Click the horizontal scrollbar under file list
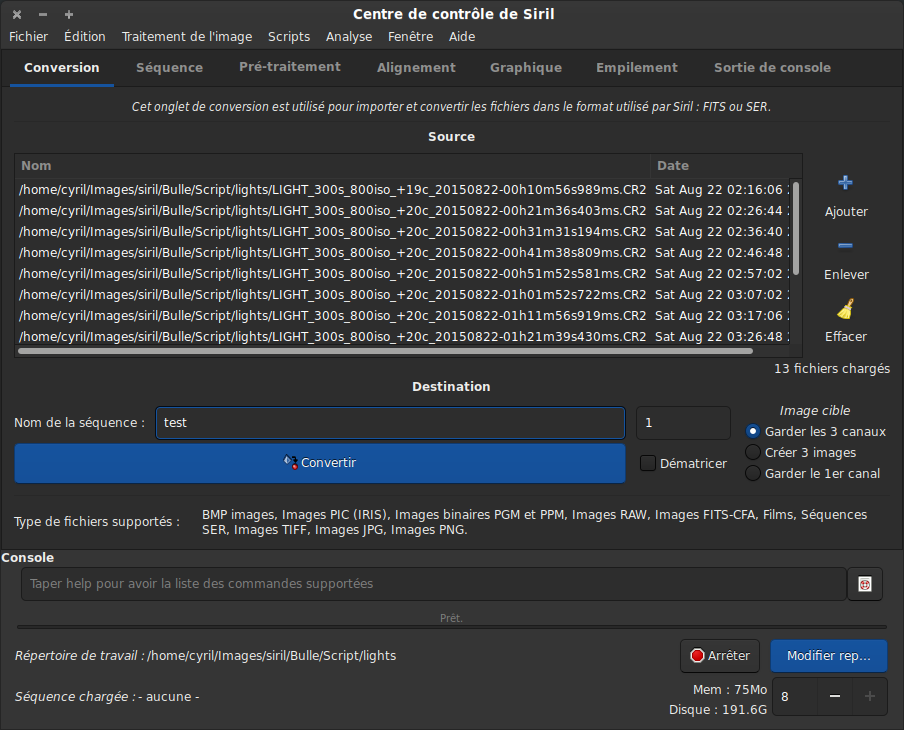 [x=385, y=351]
